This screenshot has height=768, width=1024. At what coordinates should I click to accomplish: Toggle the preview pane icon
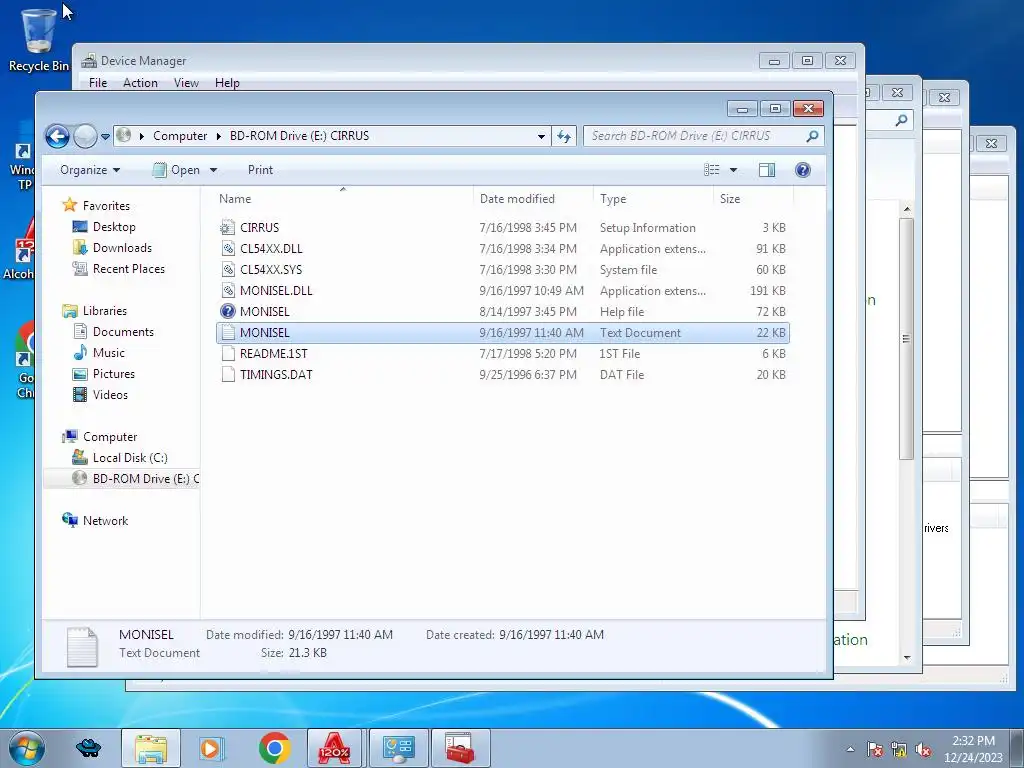click(x=767, y=170)
